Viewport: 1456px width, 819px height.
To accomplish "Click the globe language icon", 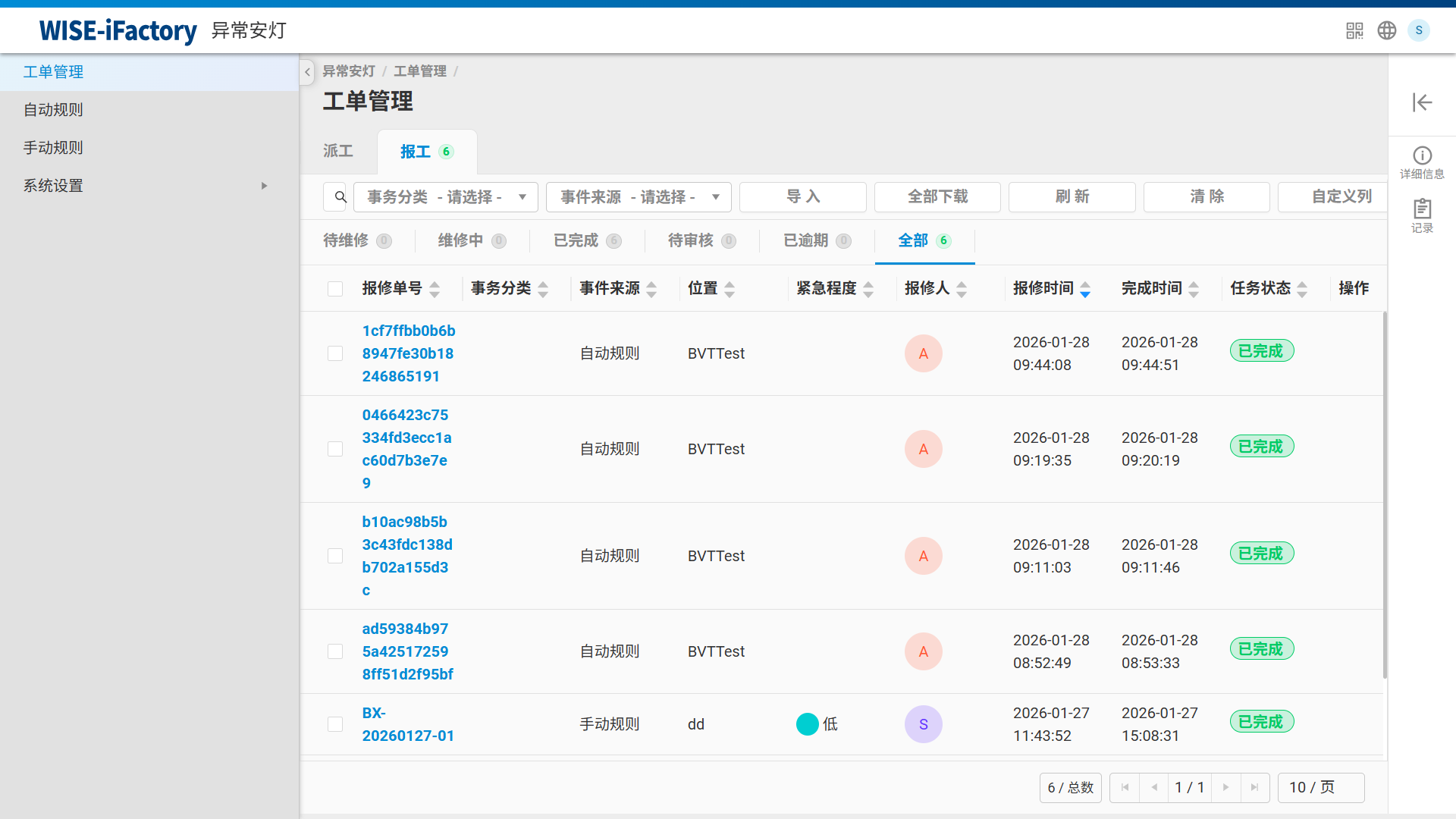I will (1387, 30).
